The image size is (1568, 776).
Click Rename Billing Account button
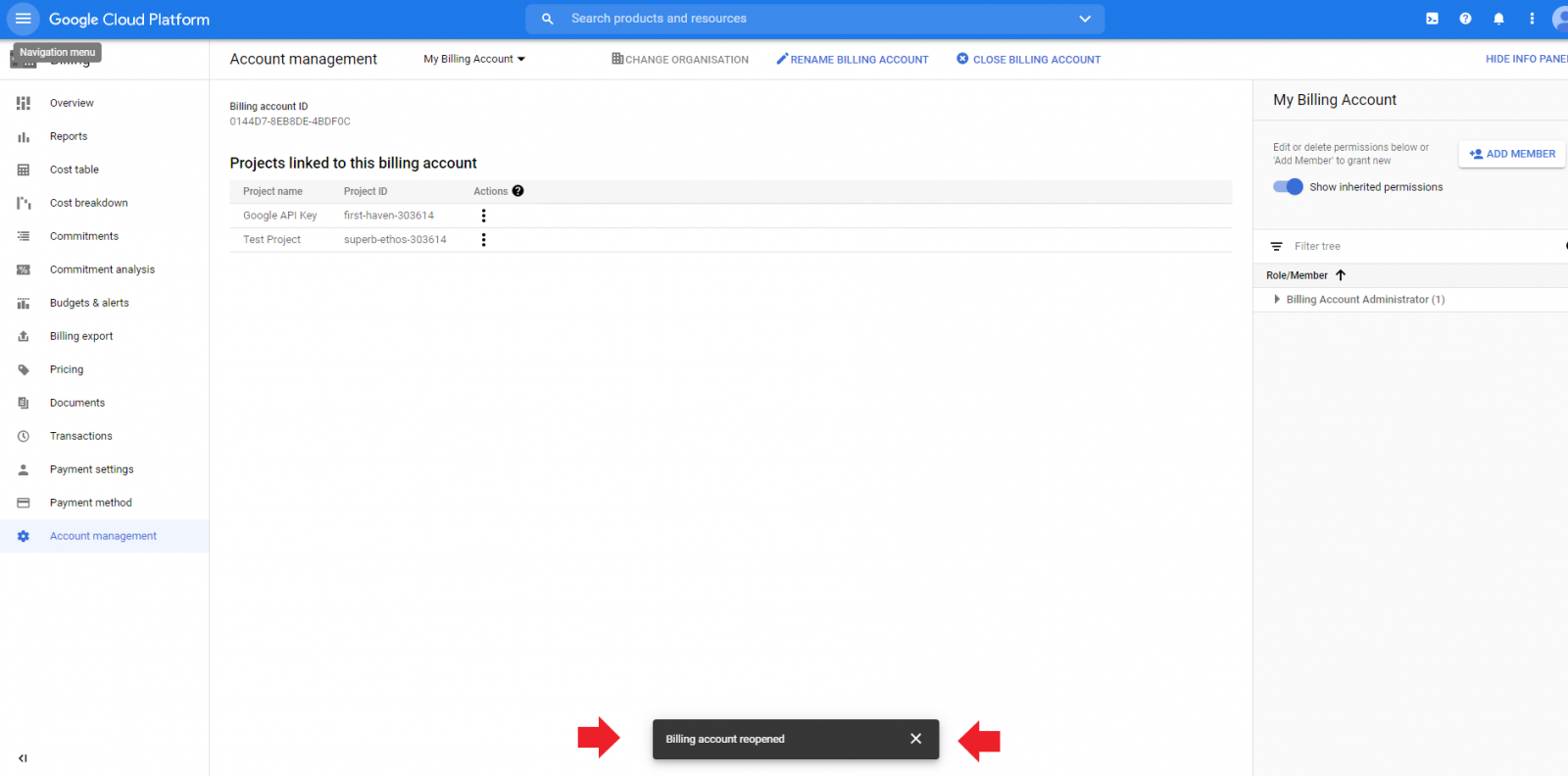click(853, 60)
